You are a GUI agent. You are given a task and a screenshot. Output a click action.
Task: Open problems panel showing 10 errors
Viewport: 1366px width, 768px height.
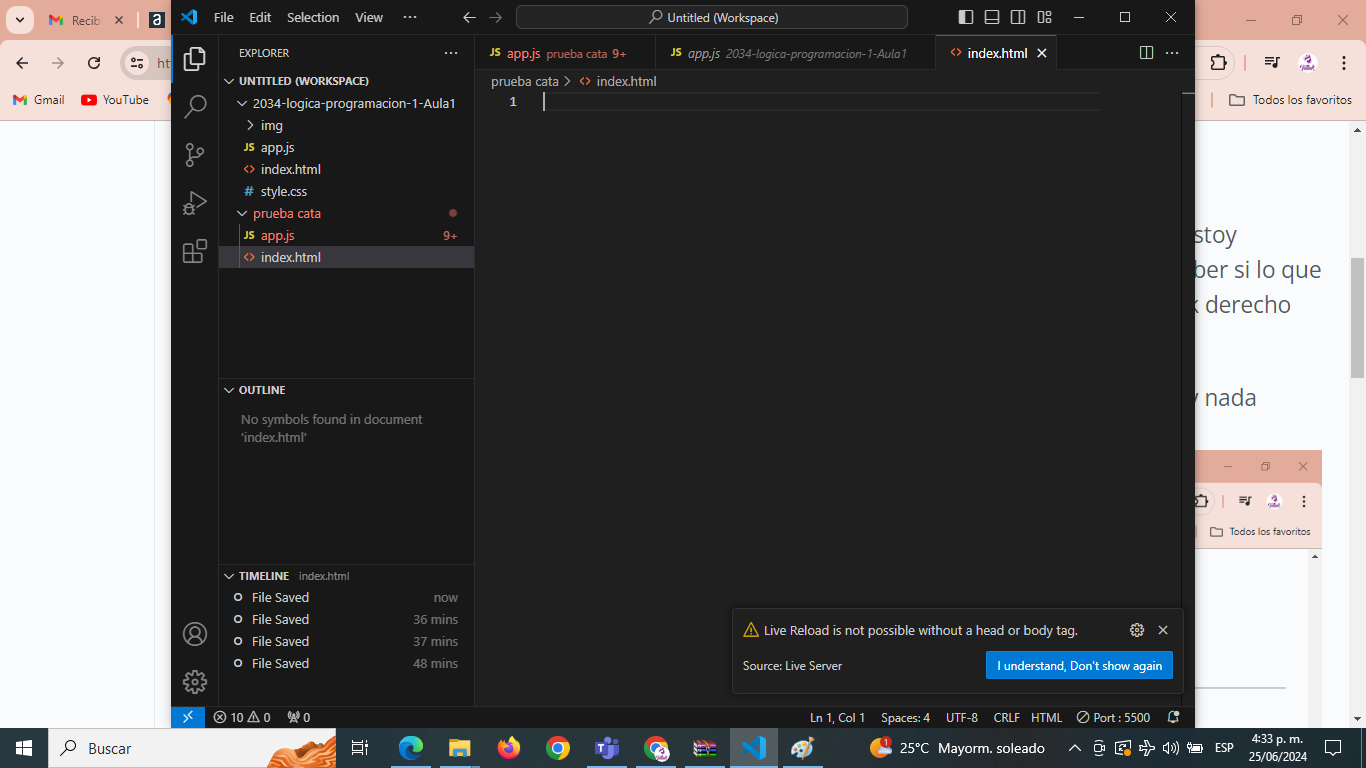point(242,717)
